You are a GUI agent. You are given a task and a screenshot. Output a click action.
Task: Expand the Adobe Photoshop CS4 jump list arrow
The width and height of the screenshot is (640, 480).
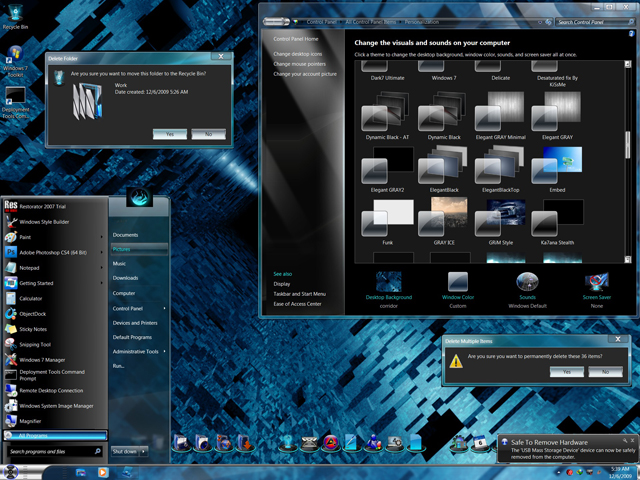tap(101, 252)
